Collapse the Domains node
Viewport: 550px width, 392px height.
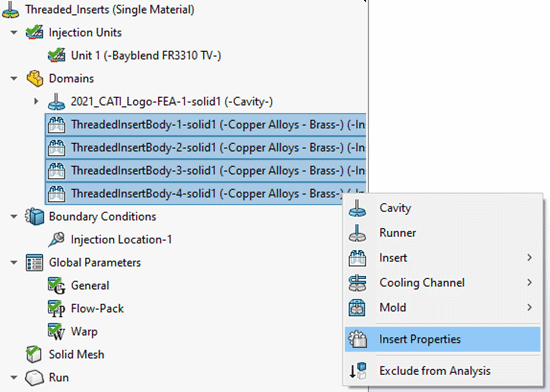[14, 79]
